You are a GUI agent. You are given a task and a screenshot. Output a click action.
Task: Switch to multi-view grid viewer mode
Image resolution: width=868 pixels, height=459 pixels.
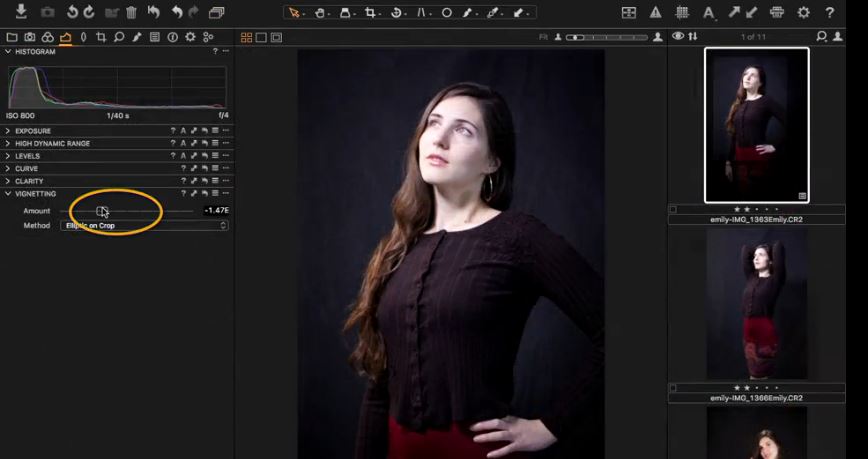click(246, 37)
